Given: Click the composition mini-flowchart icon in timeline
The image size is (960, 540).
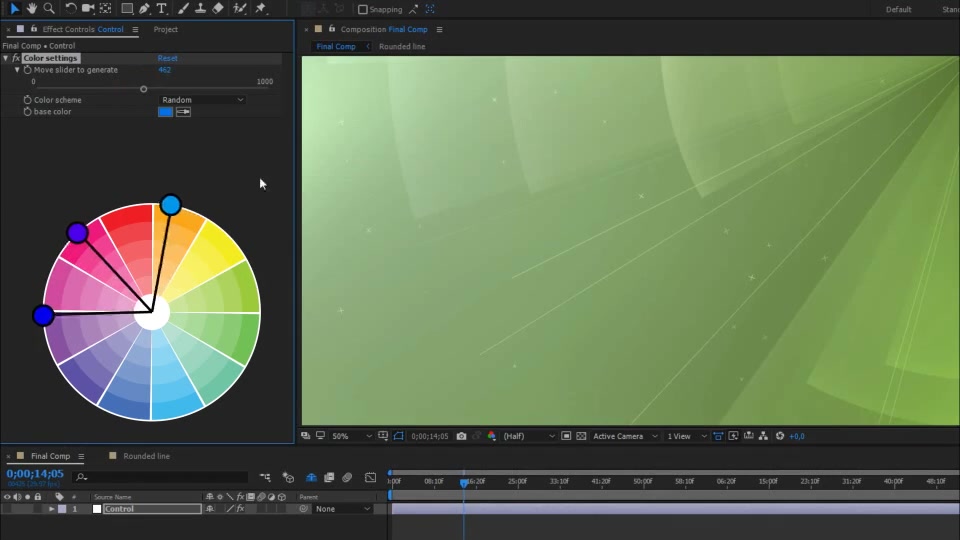Looking at the screenshot, I should (x=264, y=477).
